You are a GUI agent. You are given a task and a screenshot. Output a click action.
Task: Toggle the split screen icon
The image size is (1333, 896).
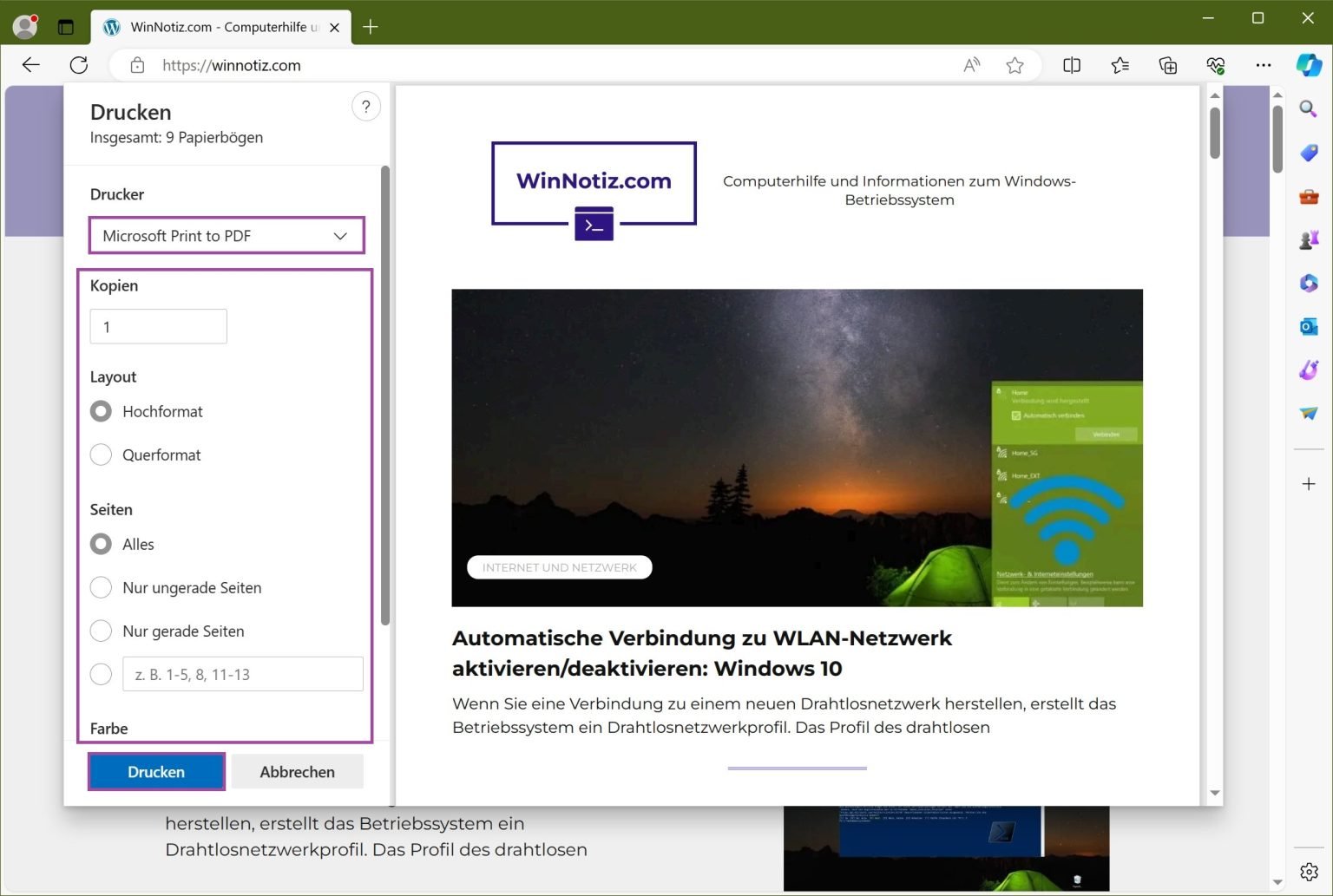[x=1072, y=65]
